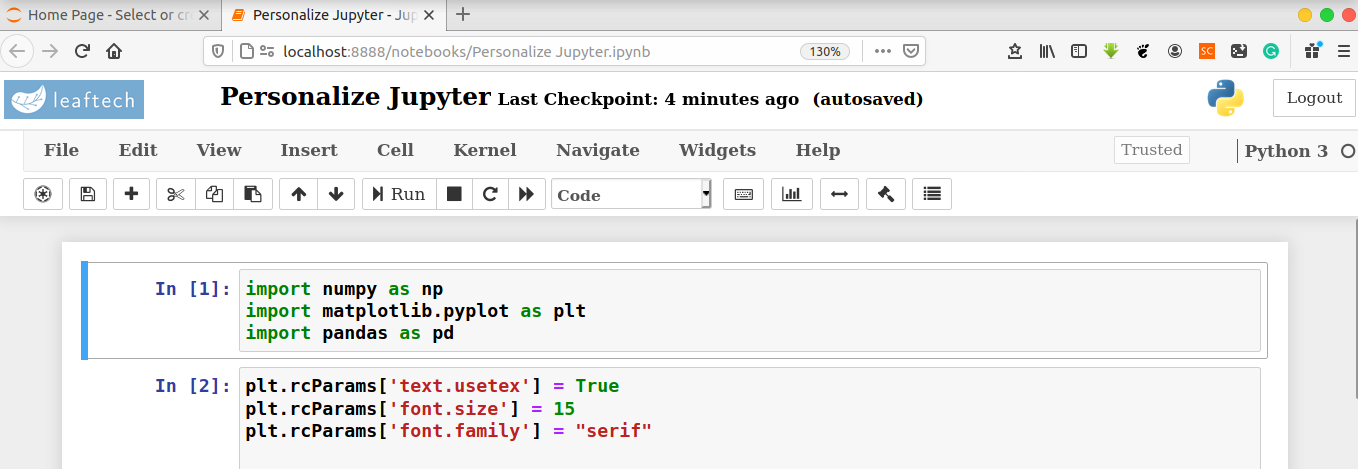1358x469 pixels.
Task: Cut selected cells with the scissors icon
Action: [176, 195]
